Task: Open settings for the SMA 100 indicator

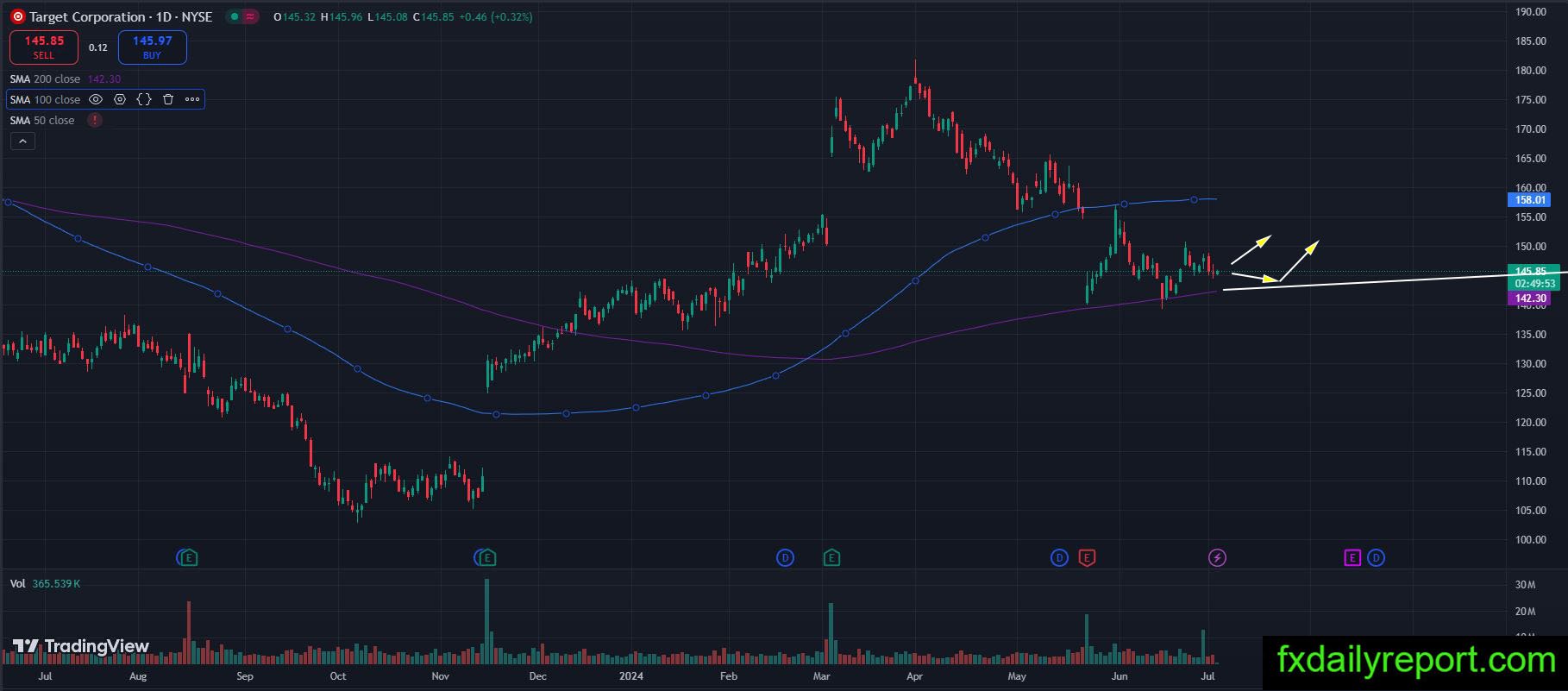Action: [x=120, y=99]
